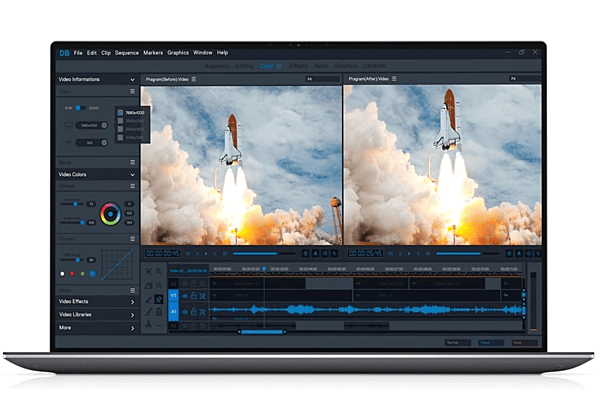600x413 pixels.
Task: Toggle visibility eye on track V1
Action: [184, 296]
